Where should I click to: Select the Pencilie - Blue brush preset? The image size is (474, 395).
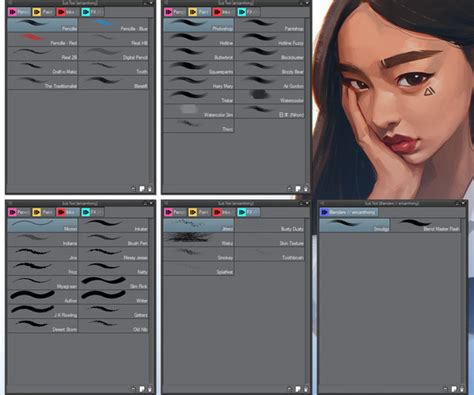[113, 25]
